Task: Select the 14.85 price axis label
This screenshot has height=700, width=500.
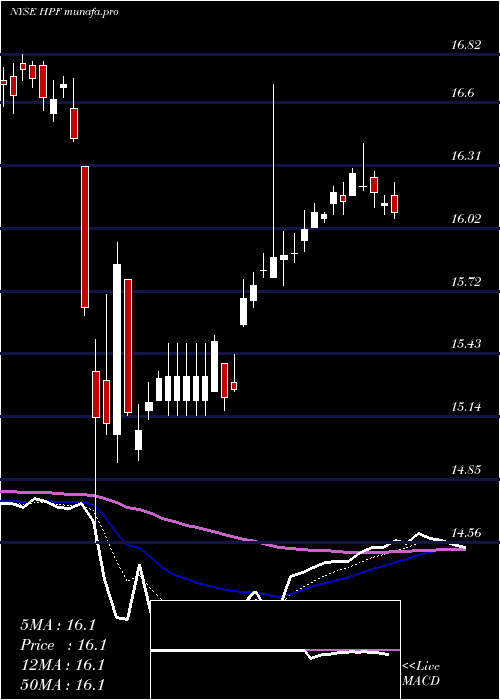Action: point(466,470)
